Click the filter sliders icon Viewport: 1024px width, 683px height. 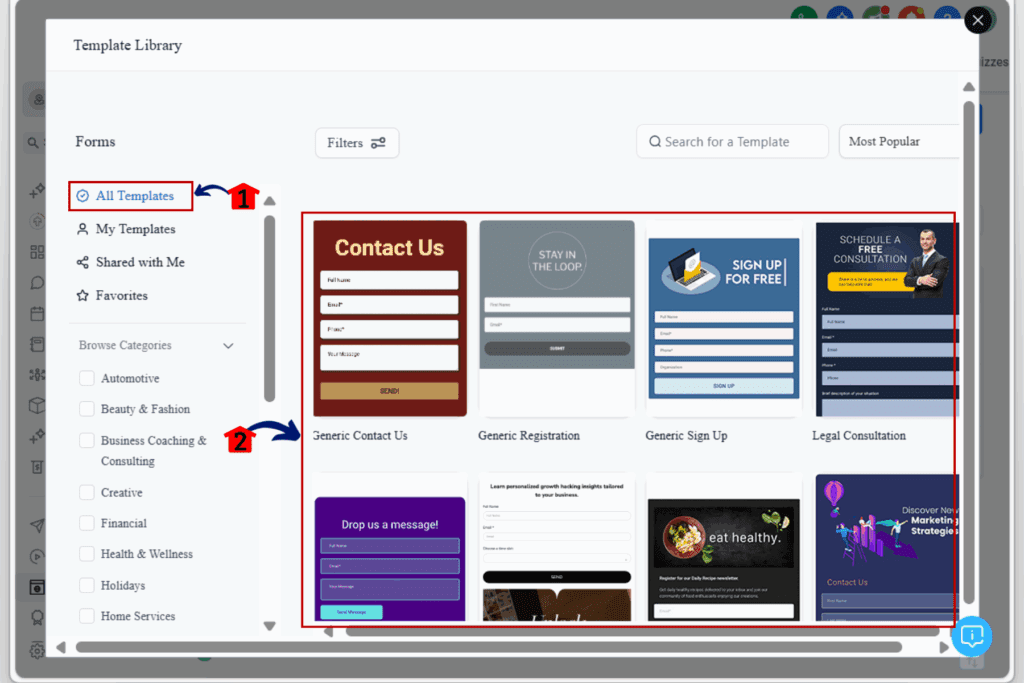[378, 143]
